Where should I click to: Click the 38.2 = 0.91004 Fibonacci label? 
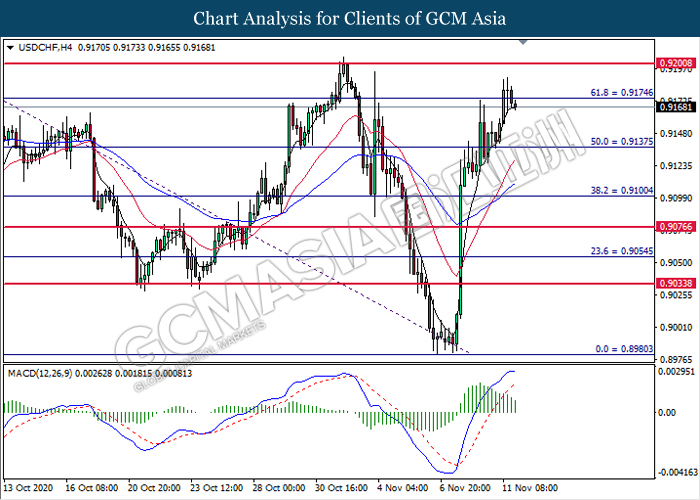coord(622,190)
